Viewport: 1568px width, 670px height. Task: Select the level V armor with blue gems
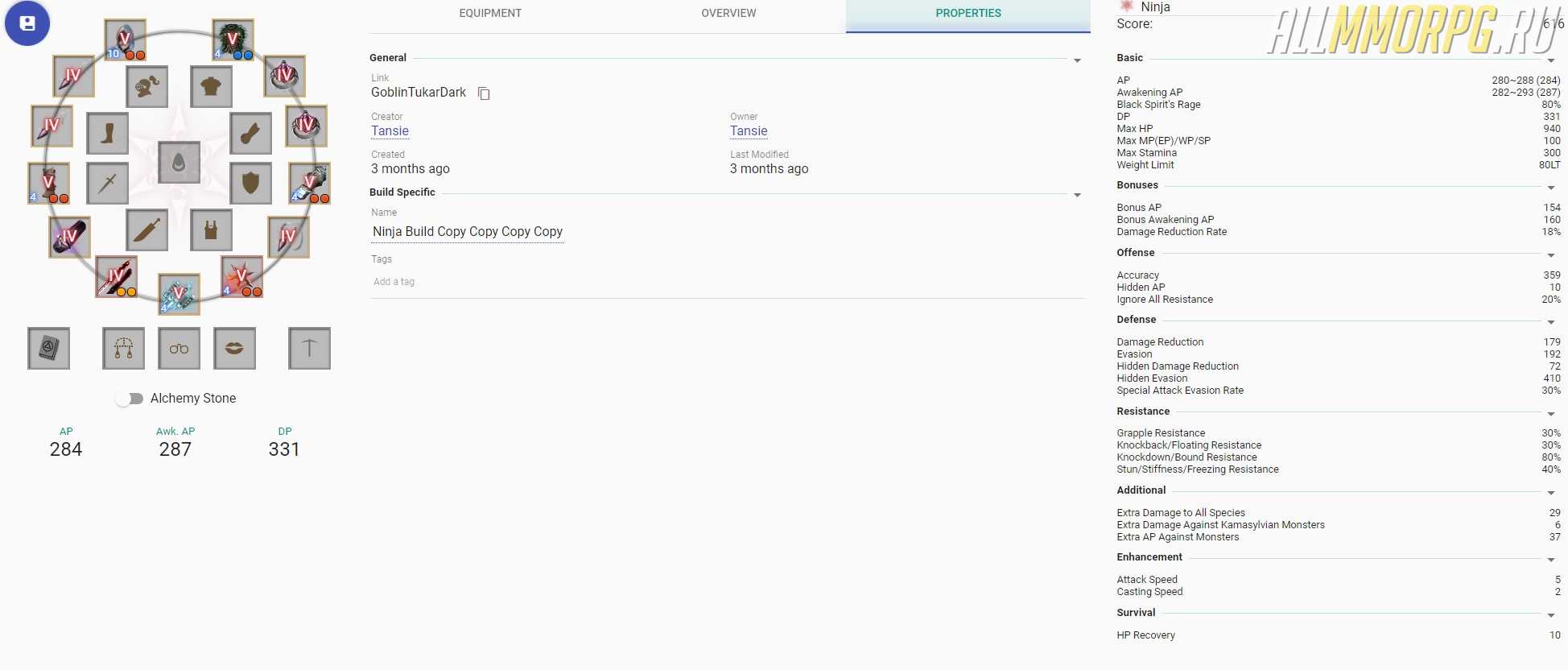tap(233, 39)
